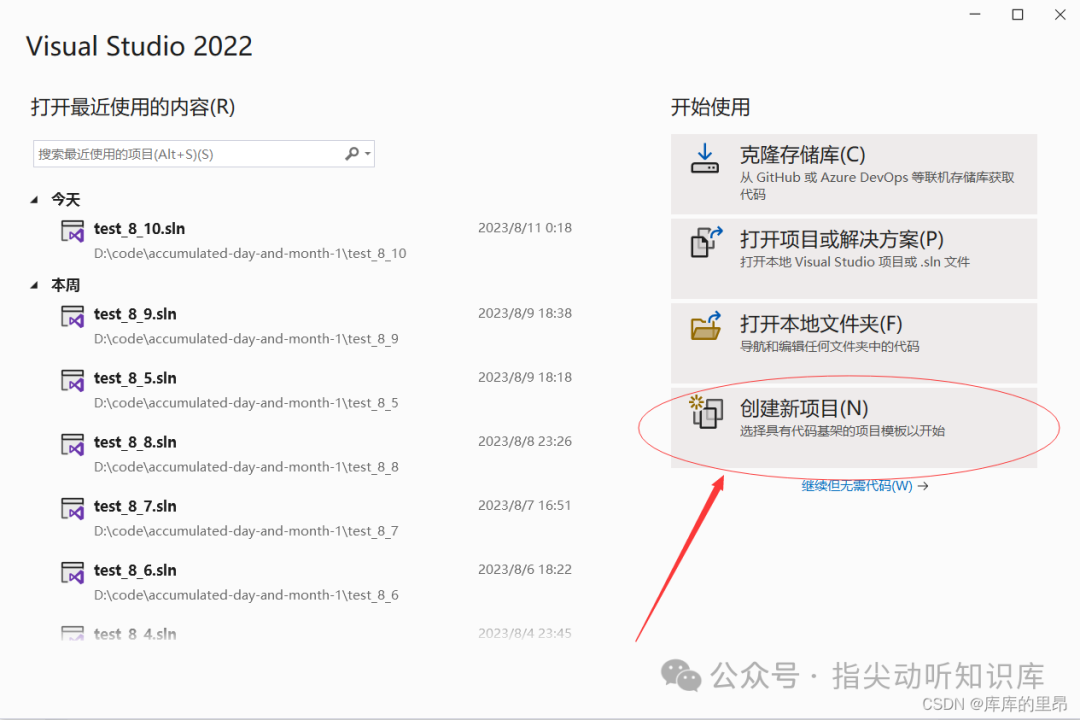Image resolution: width=1080 pixels, height=720 pixels.
Task: Click the clone repository download icon
Action: point(705,158)
